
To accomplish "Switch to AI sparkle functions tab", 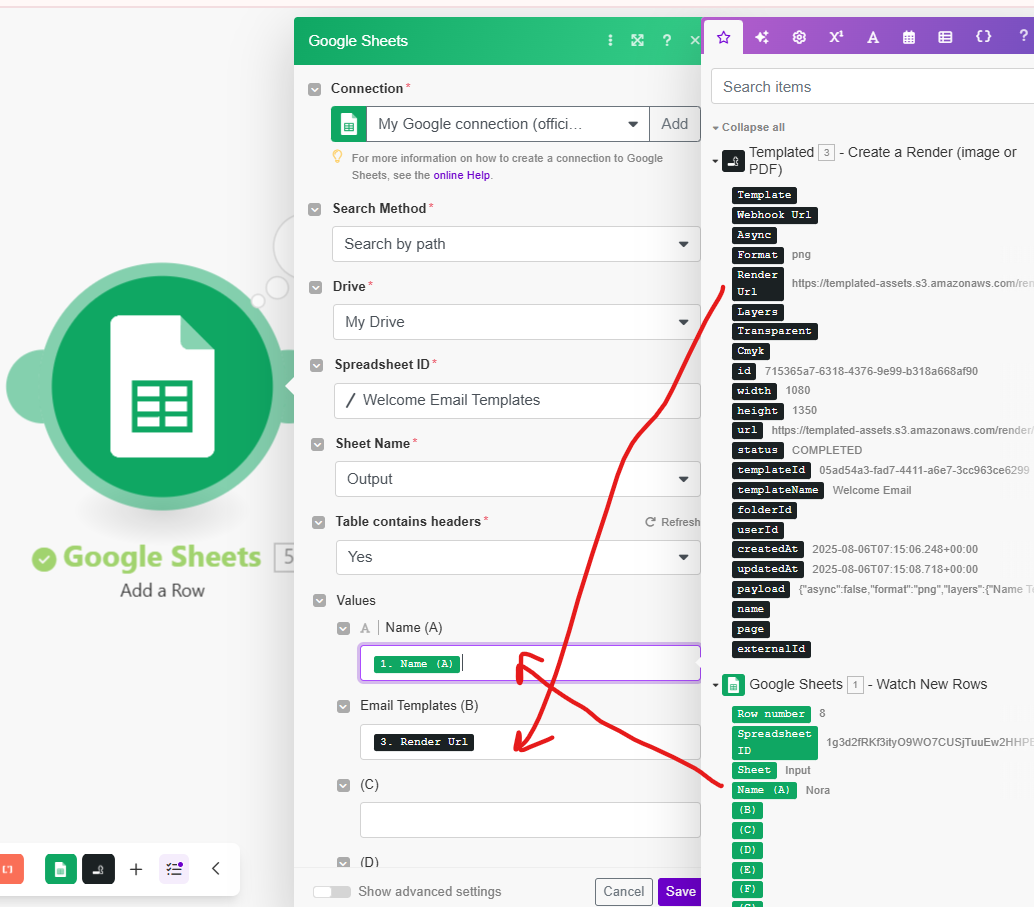I will point(762,37).
